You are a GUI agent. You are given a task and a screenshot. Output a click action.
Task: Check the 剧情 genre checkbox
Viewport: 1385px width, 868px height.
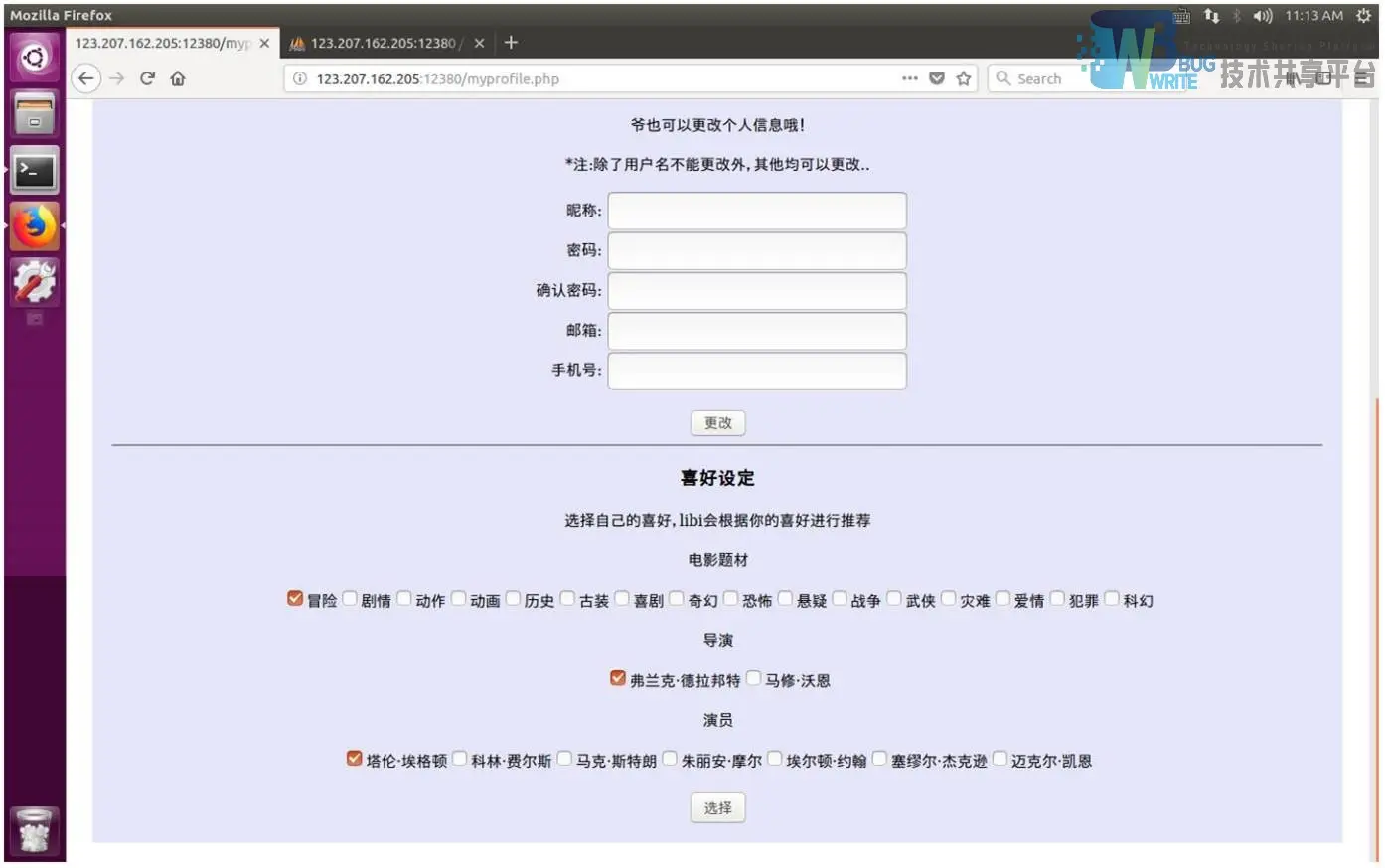pyautogui.click(x=350, y=598)
